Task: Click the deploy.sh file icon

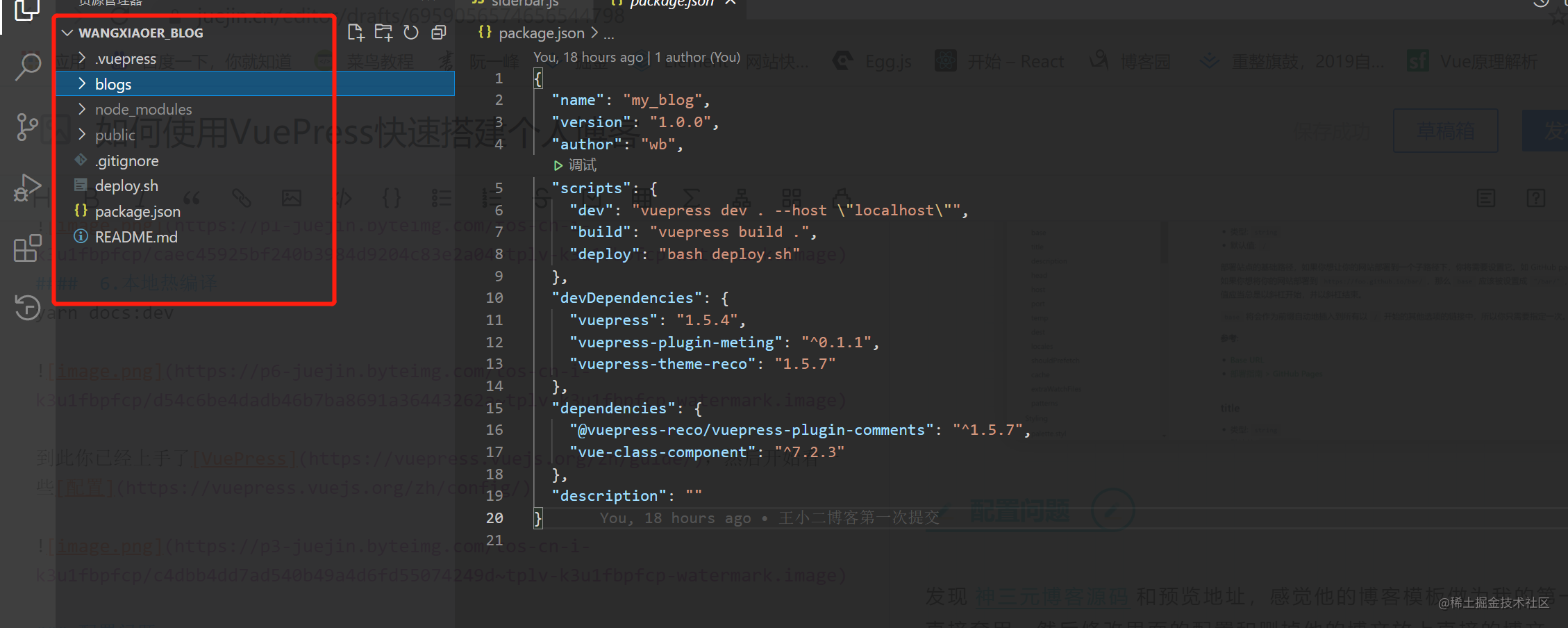Action: point(81,185)
